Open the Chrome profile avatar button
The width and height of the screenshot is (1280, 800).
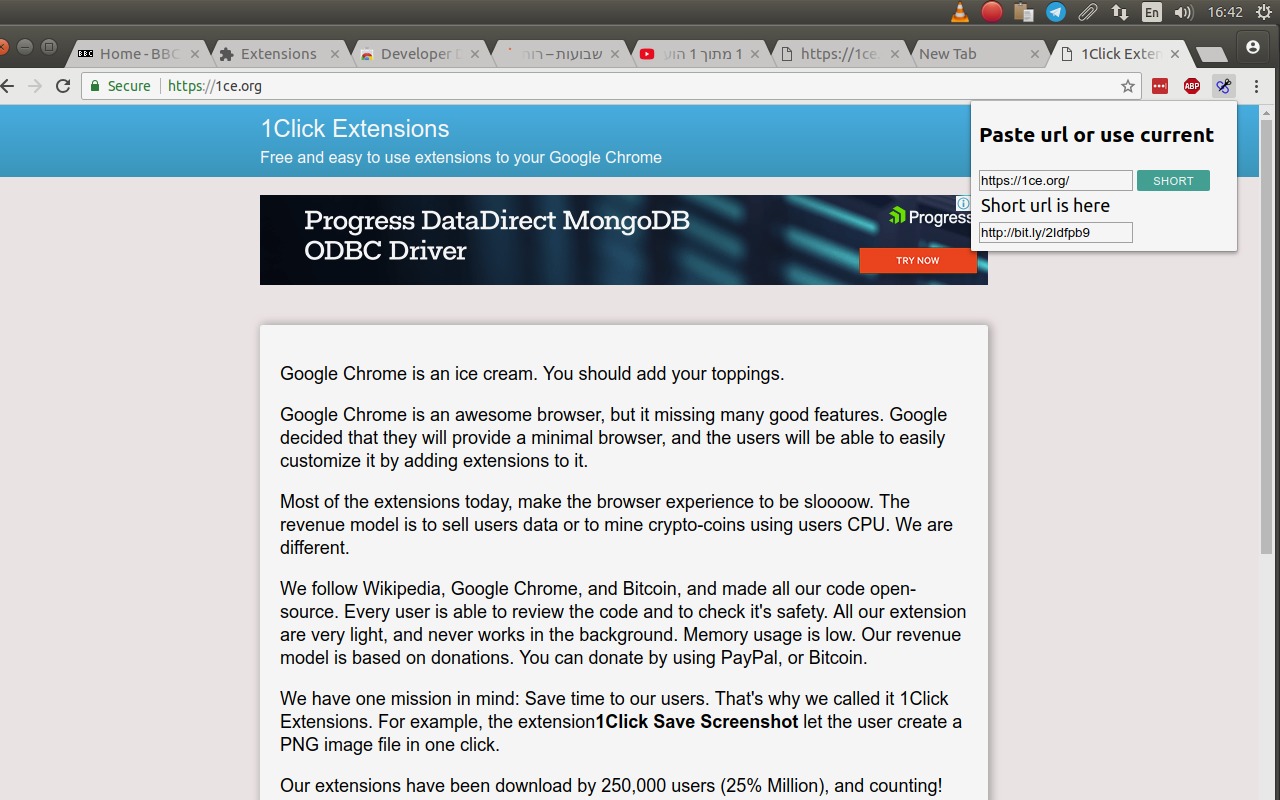click(1252, 47)
